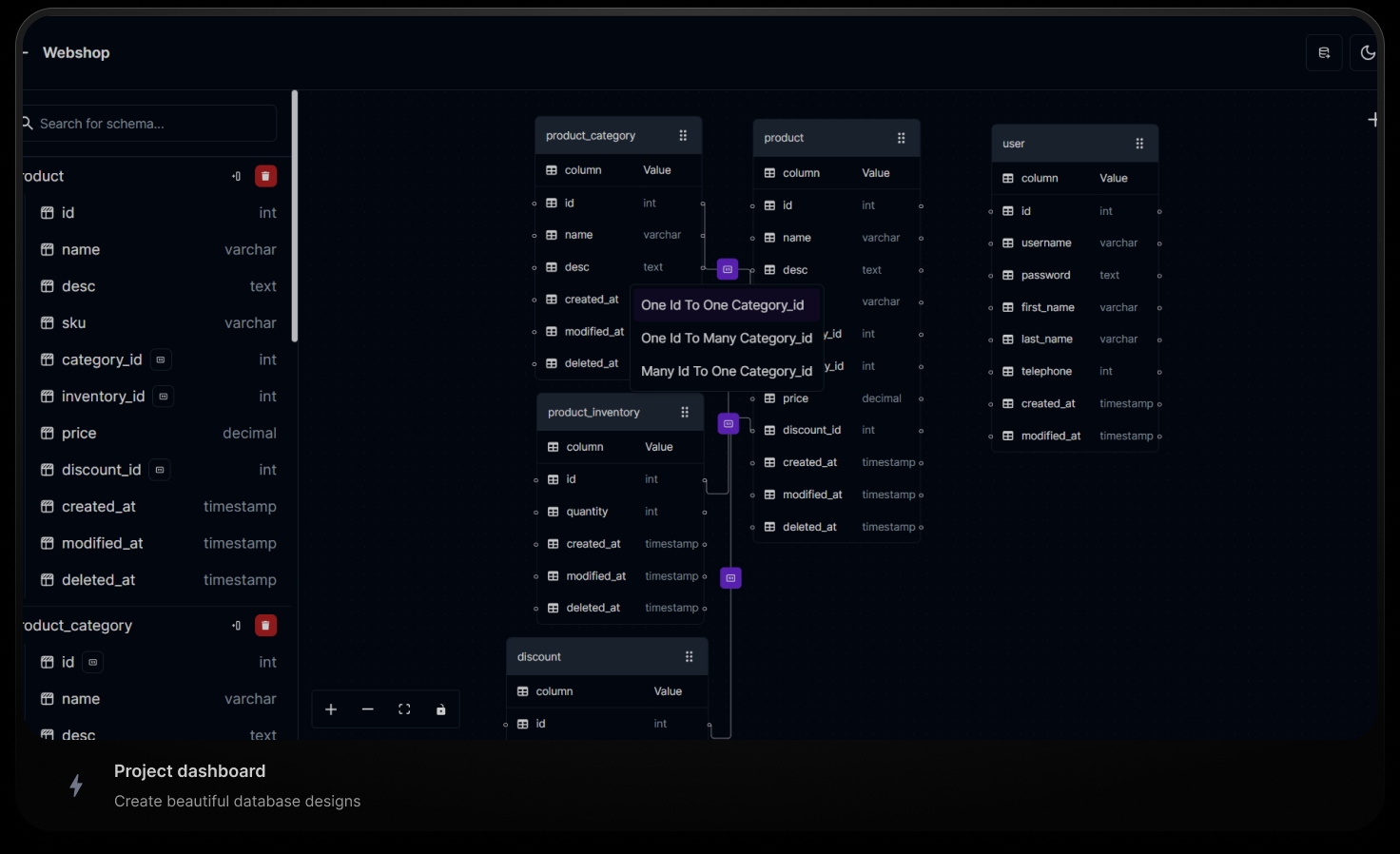Screen dimensions: 1400x854
Task: Collapse the product_category schema in the sidebar
Action: point(237,625)
